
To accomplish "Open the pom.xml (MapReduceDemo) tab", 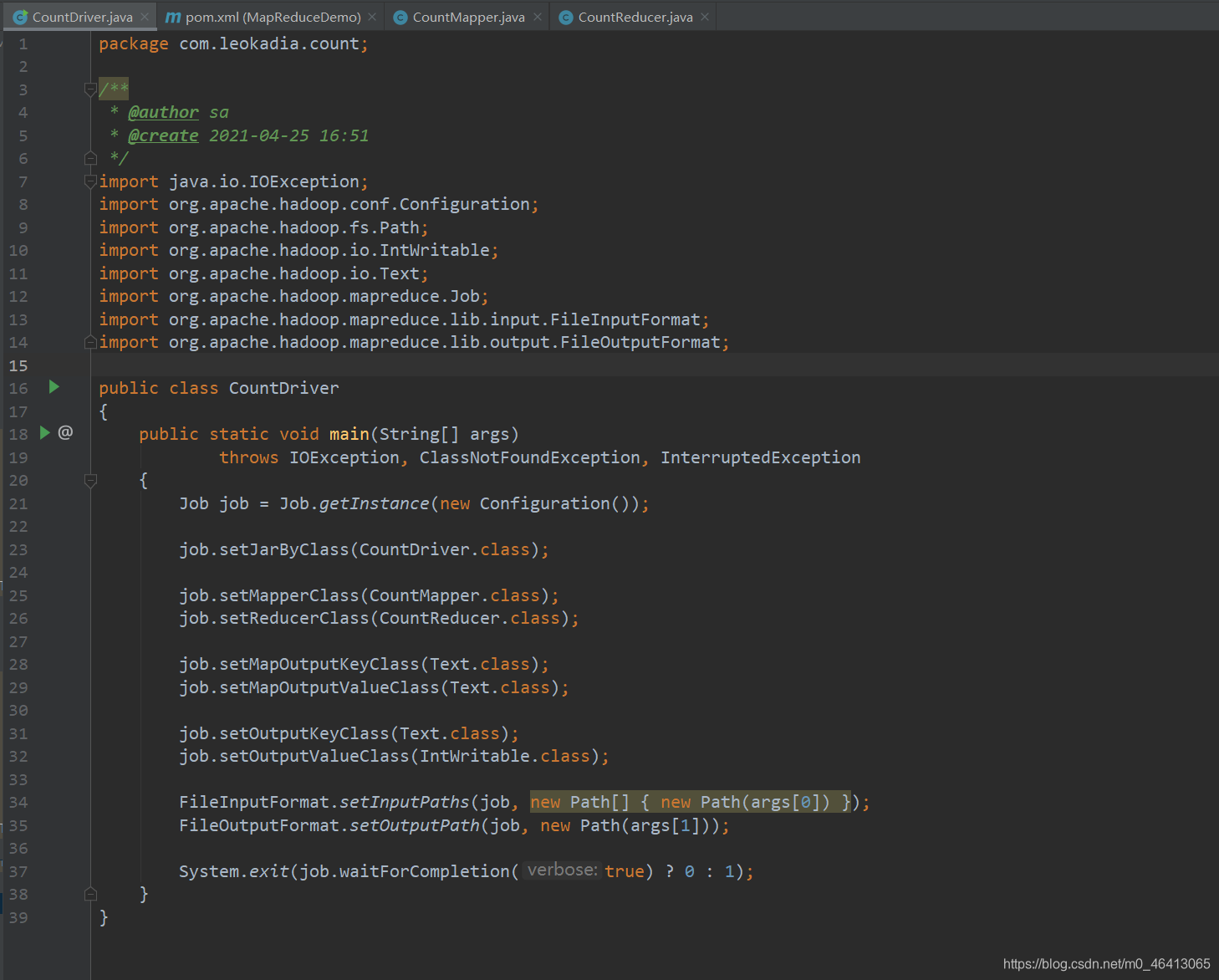I will click(x=273, y=17).
